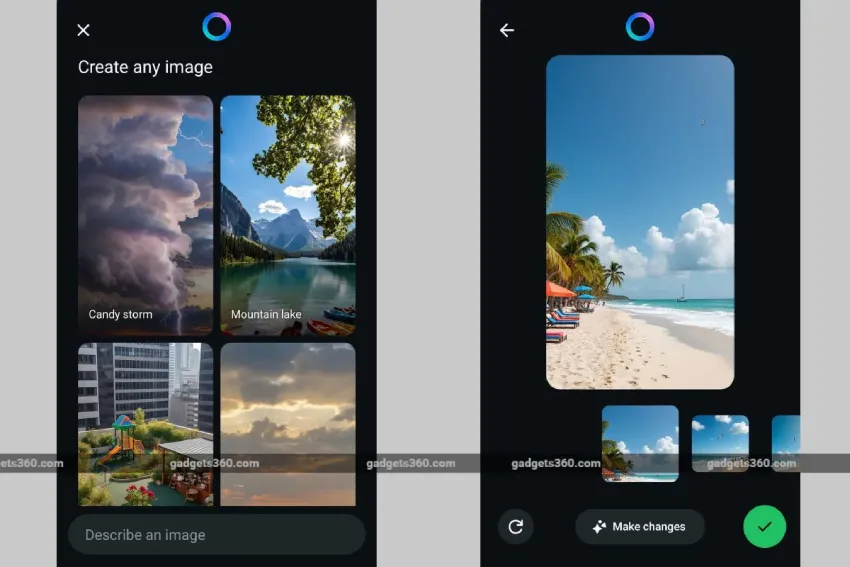850x567 pixels.
Task: Confirm the image with the green checkmark
Action: pos(764,526)
